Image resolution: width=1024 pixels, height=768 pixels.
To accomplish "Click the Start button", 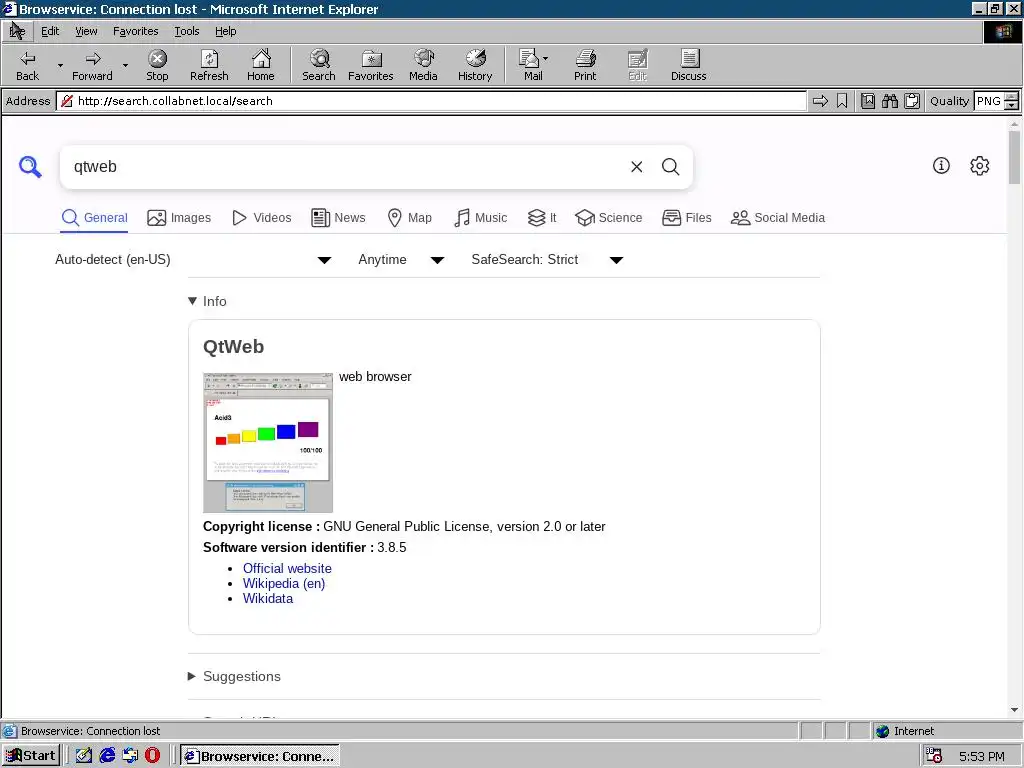I will (31, 756).
